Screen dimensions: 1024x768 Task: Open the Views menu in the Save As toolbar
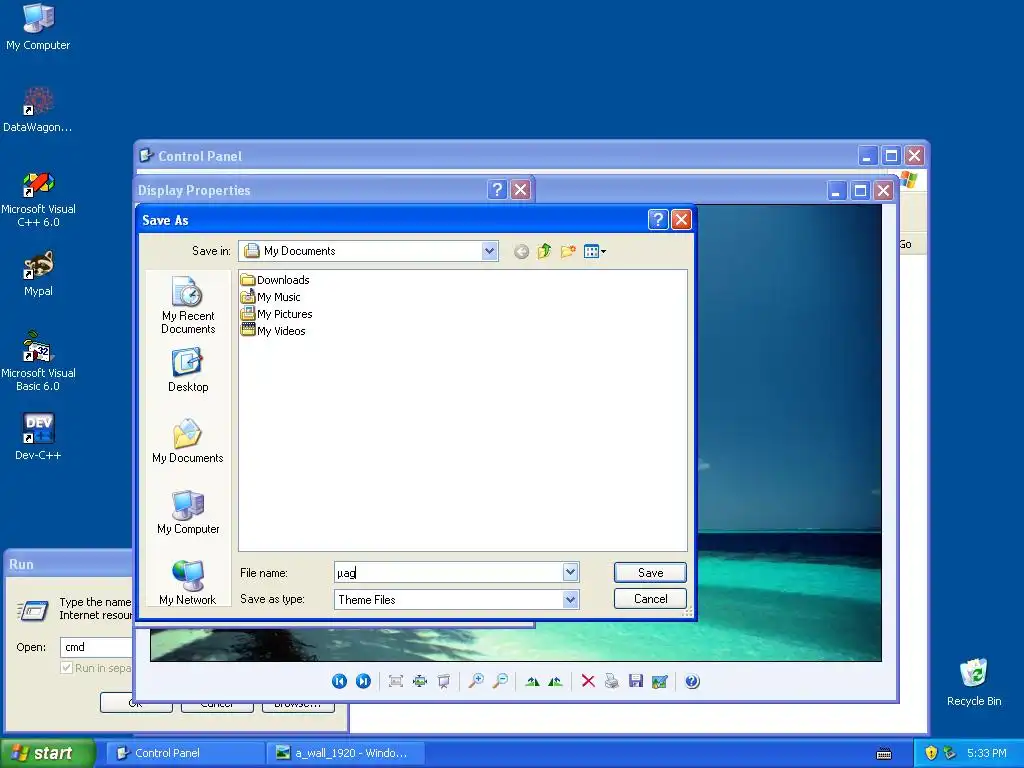594,251
